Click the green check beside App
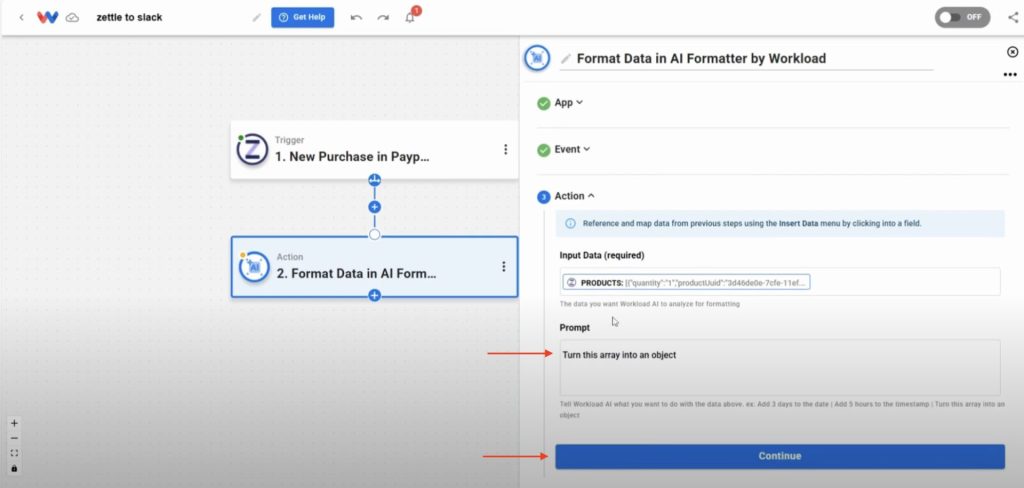This screenshot has width=1024, height=488. [x=543, y=103]
